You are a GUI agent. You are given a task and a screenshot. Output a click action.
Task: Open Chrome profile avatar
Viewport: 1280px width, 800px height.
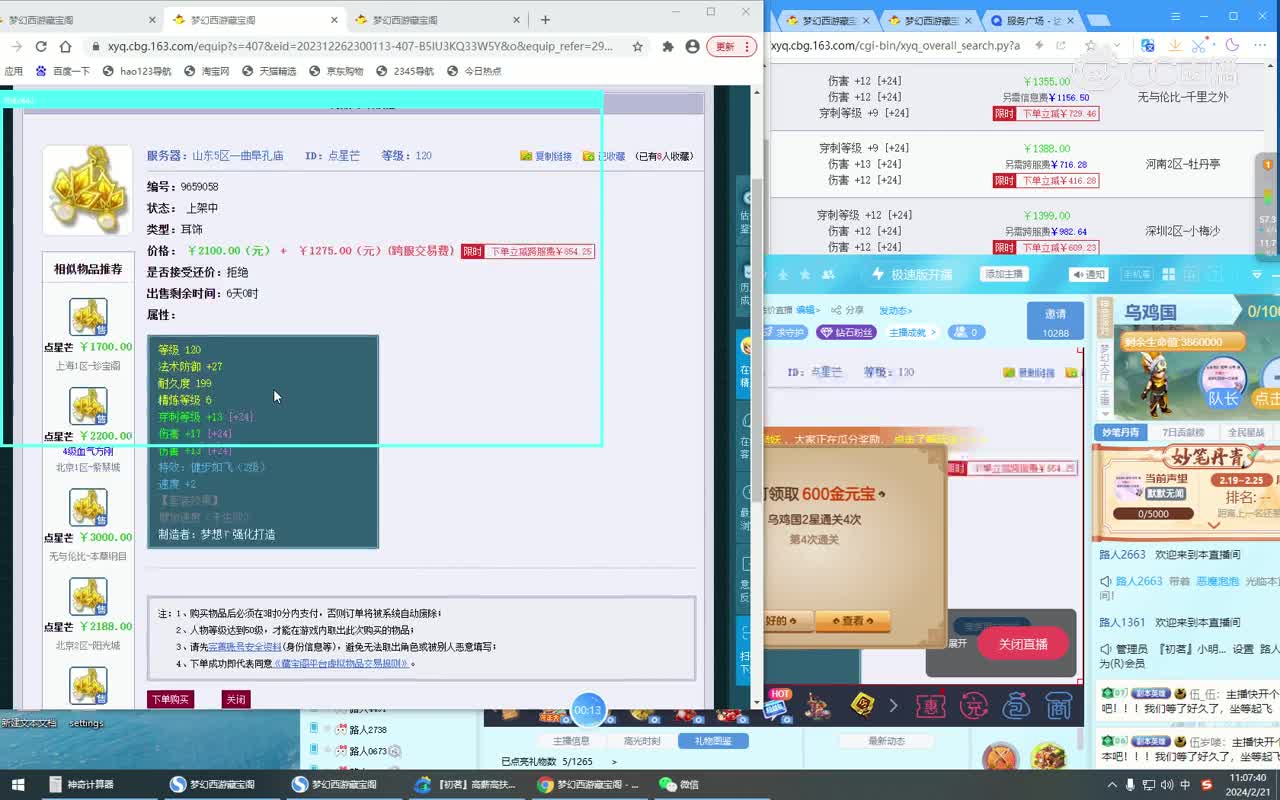pyautogui.click(x=692, y=46)
